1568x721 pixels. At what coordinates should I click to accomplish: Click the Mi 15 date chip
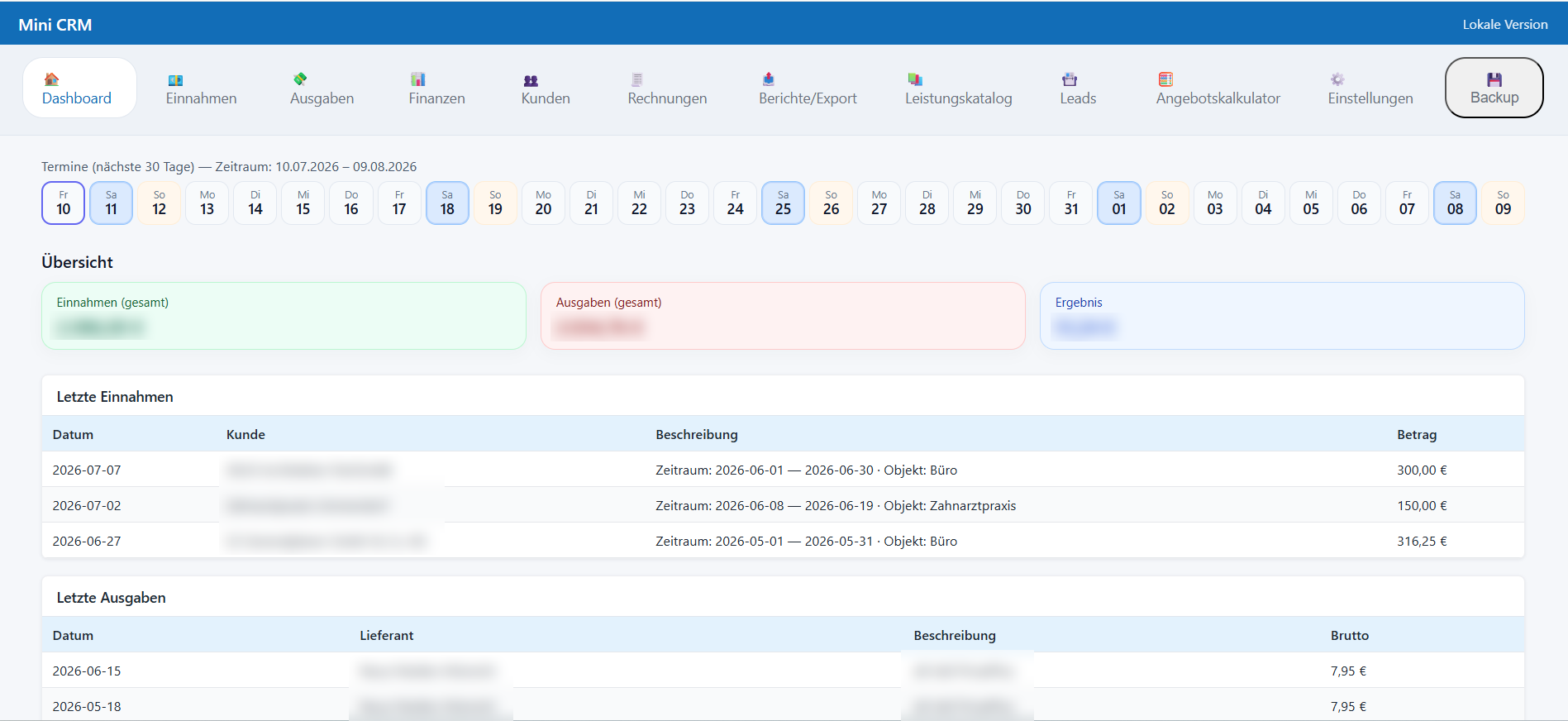[303, 203]
